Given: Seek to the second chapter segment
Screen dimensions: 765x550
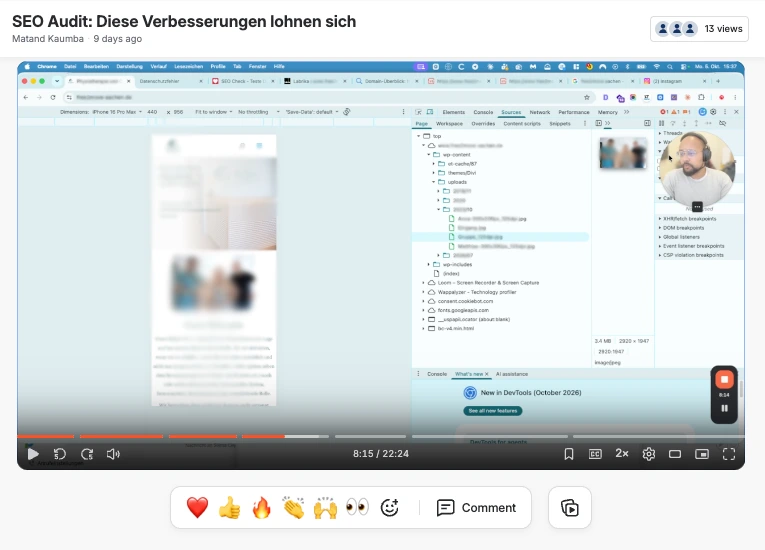Looking at the screenshot, I should point(121,436).
